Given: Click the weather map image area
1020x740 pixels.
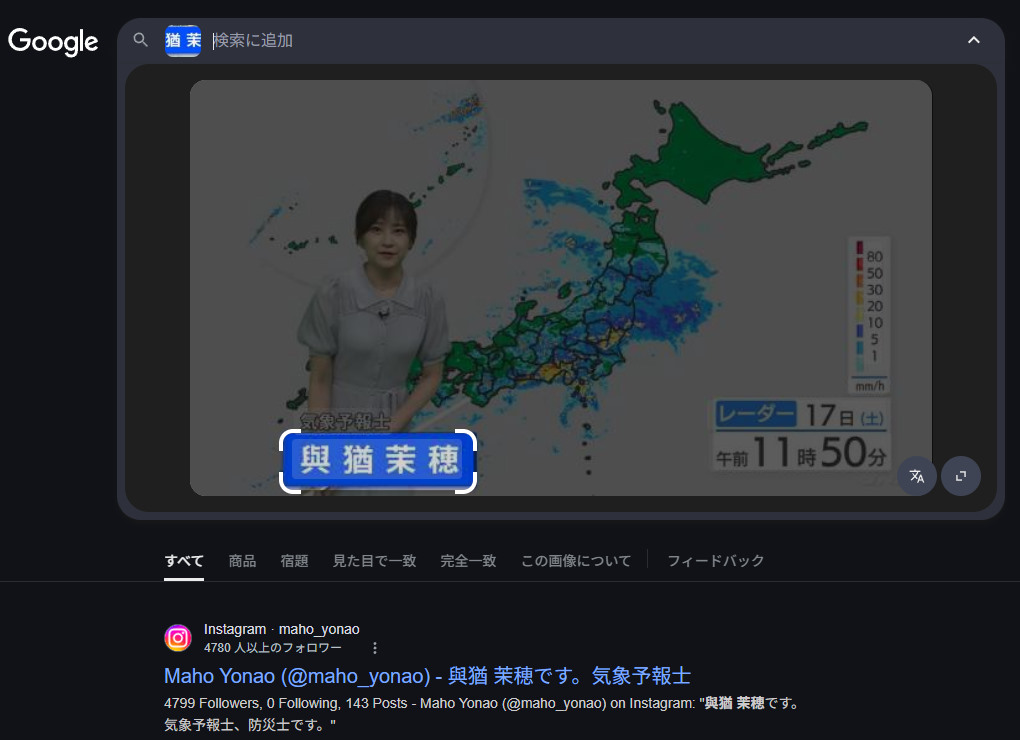Looking at the screenshot, I should pos(561,287).
